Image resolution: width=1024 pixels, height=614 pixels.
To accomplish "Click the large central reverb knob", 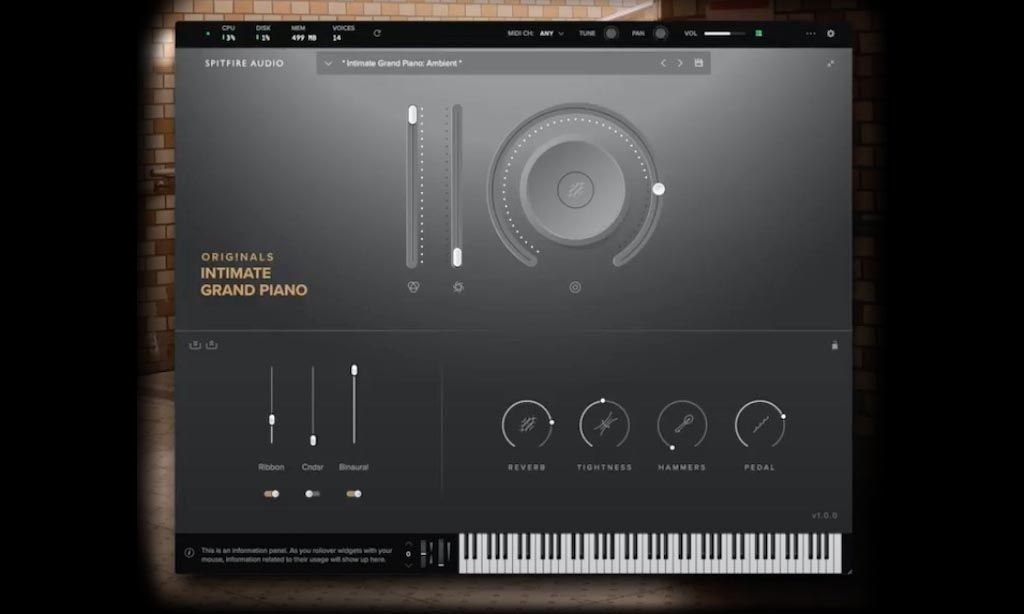I will click(x=575, y=190).
